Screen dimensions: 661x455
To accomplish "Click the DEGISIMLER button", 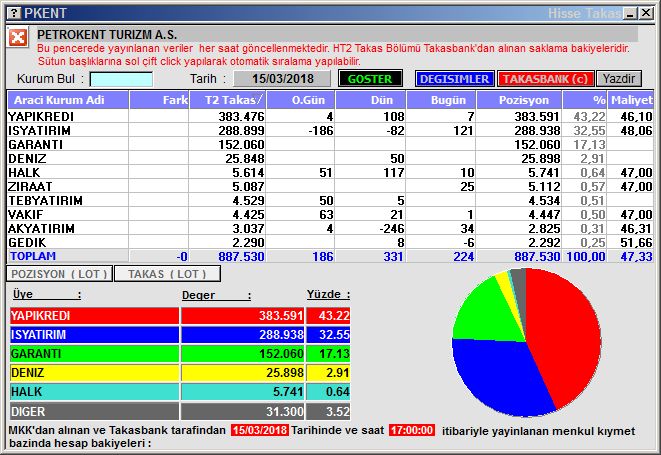I will pos(454,79).
